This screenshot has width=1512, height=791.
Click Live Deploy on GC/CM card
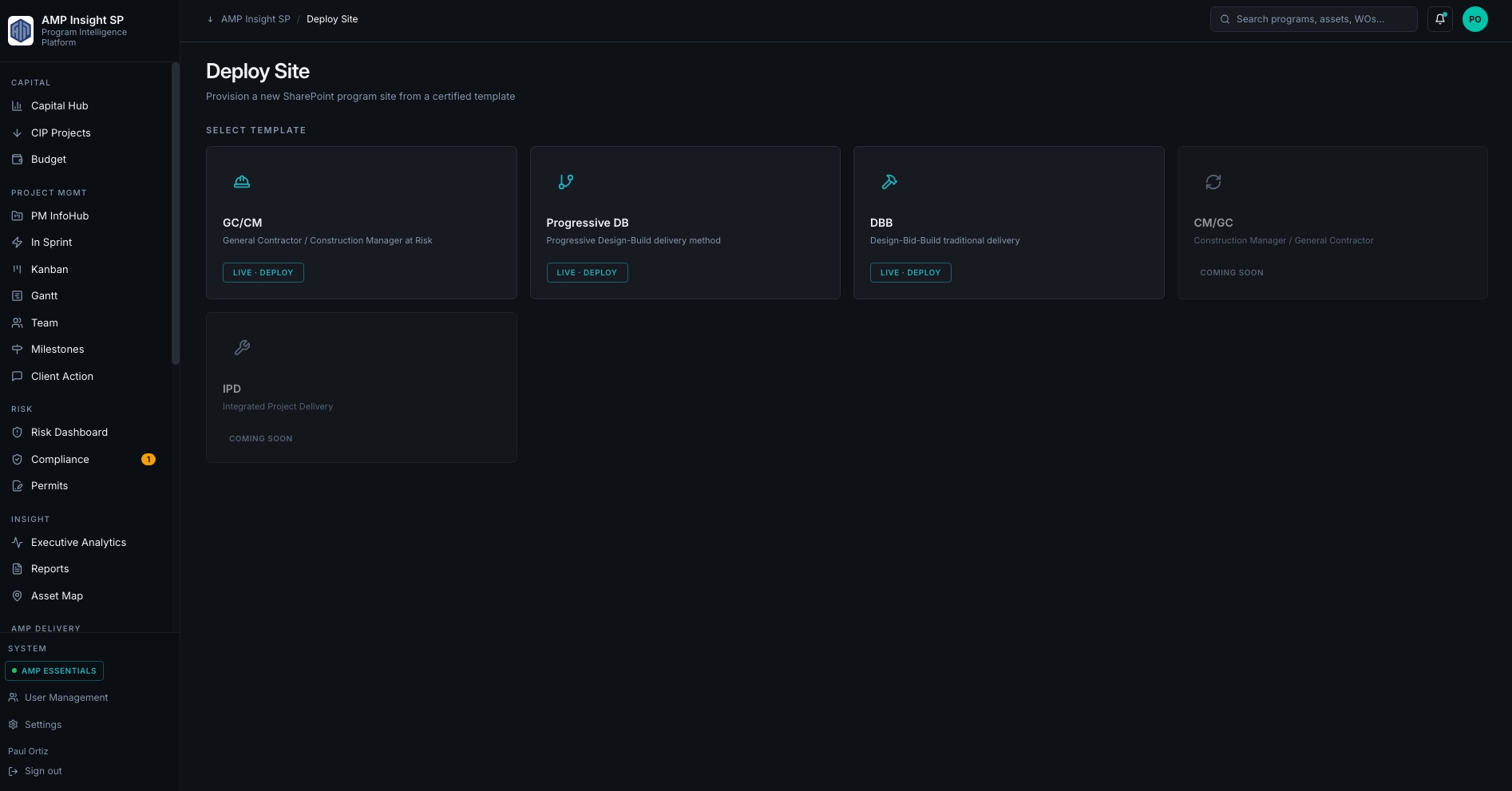click(x=263, y=272)
